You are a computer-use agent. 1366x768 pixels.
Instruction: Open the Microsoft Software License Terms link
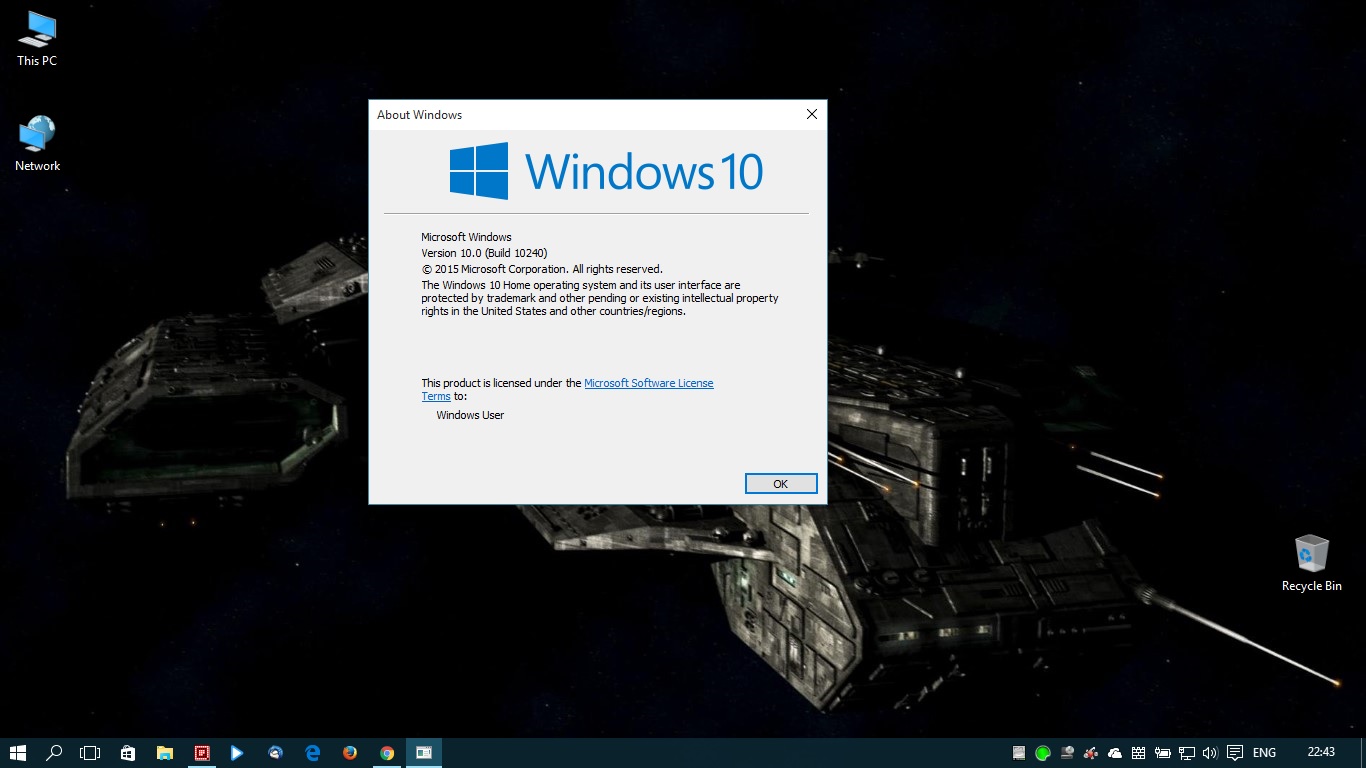pyautogui.click(x=648, y=383)
